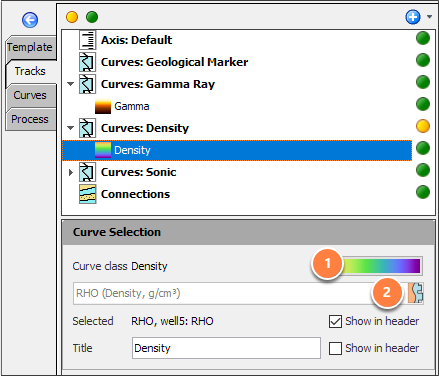Select the Axis: Default row

click(x=237, y=40)
